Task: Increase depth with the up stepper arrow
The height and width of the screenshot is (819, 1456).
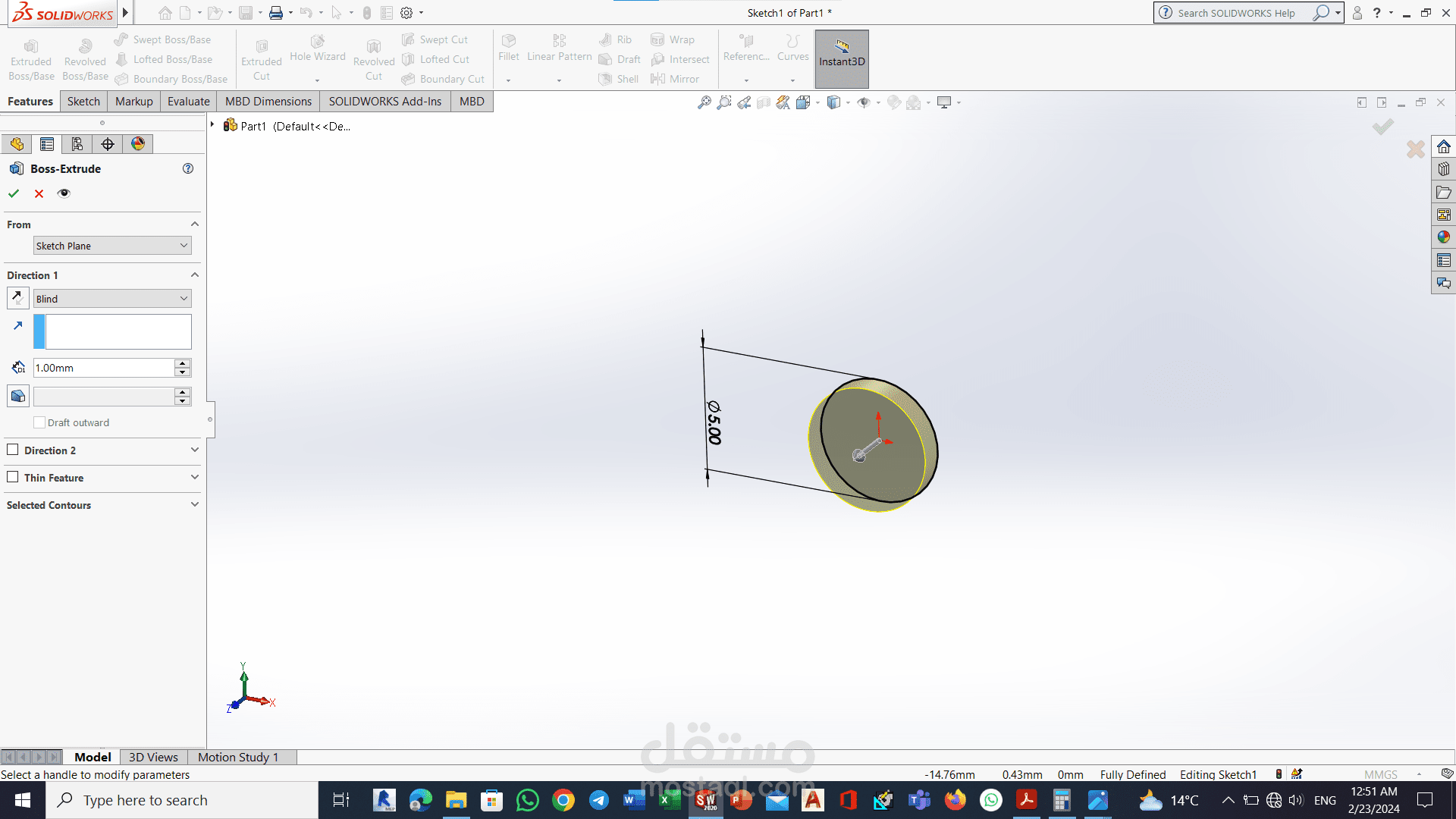Action: click(182, 363)
